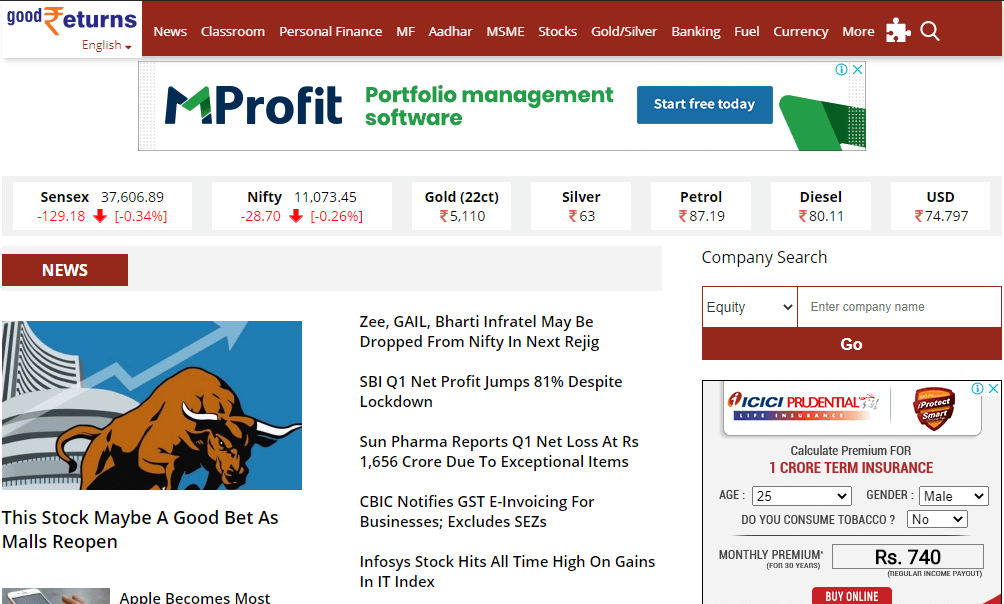Click the Go company search button

click(x=851, y=344)
